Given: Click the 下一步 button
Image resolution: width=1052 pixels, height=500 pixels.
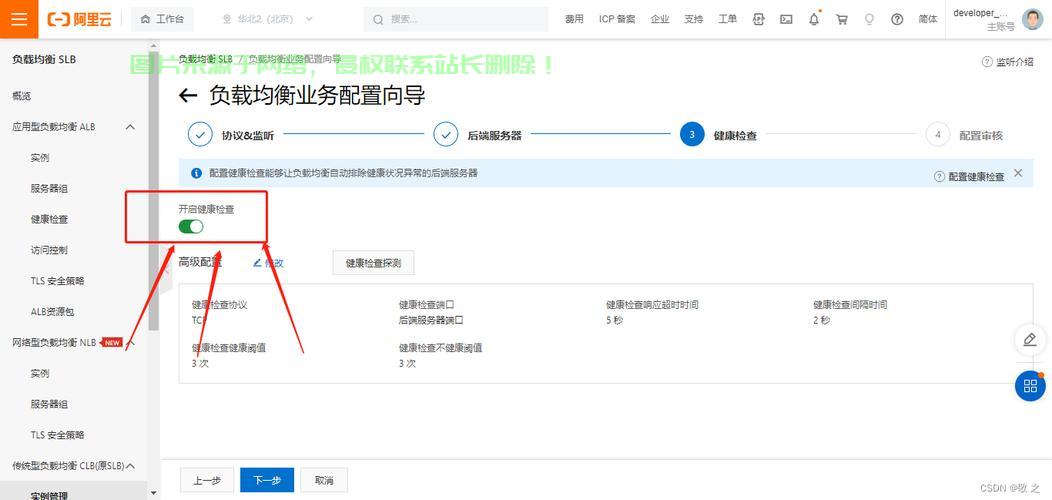Looking at the screenshot, I should tap(267, 480).
